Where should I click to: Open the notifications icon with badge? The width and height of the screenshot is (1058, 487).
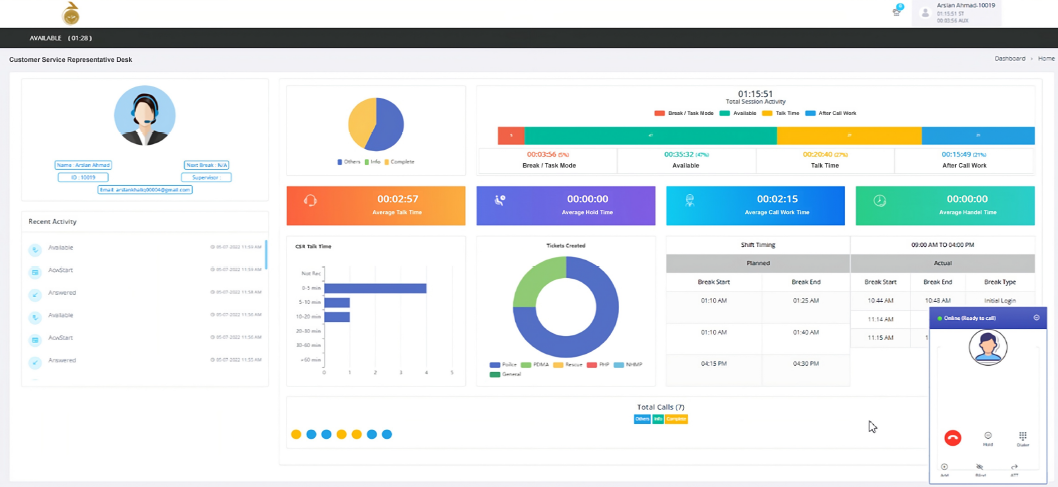tap(897, 11)
